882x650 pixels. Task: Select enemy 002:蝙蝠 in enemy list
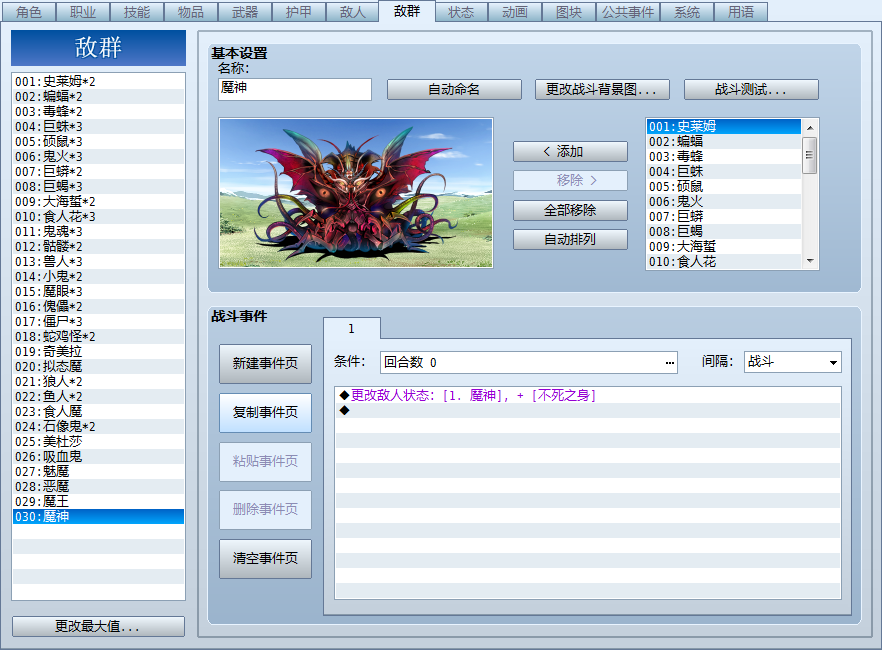click(724, 141)
